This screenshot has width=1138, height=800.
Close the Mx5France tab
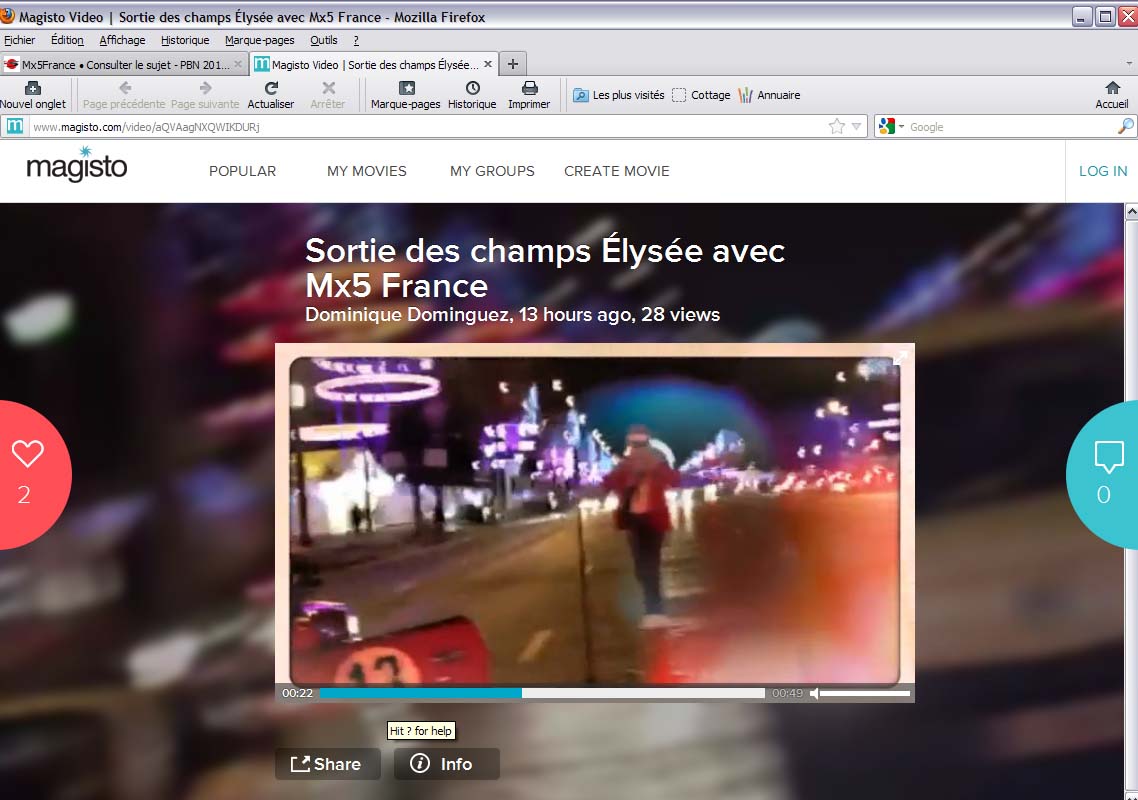(x=238, y=65)
